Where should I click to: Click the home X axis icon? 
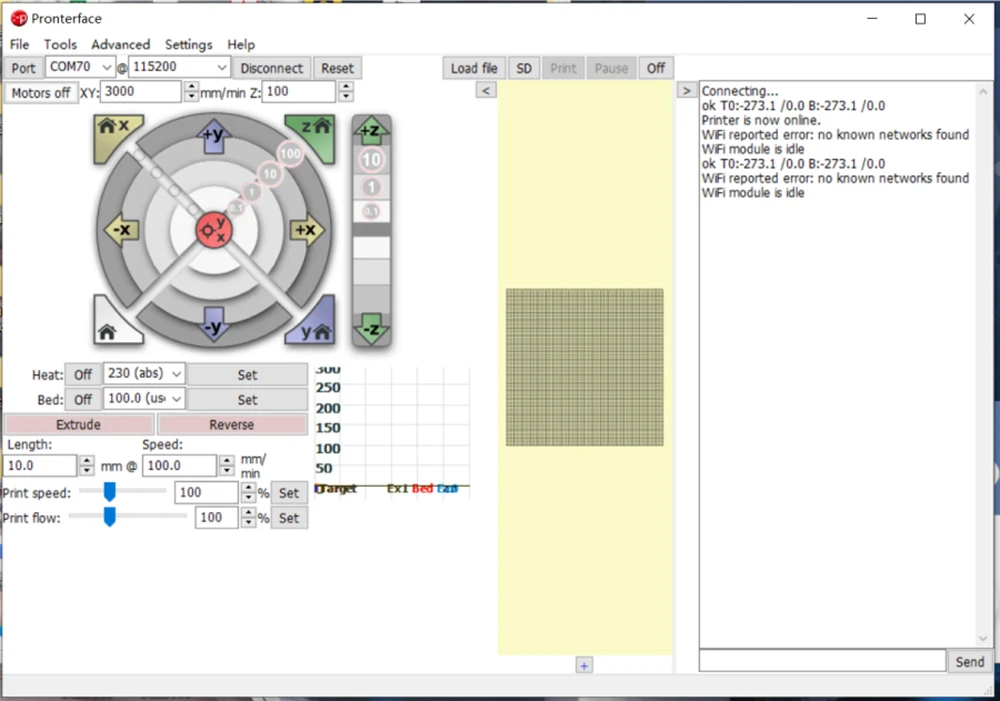pos(113,130)
